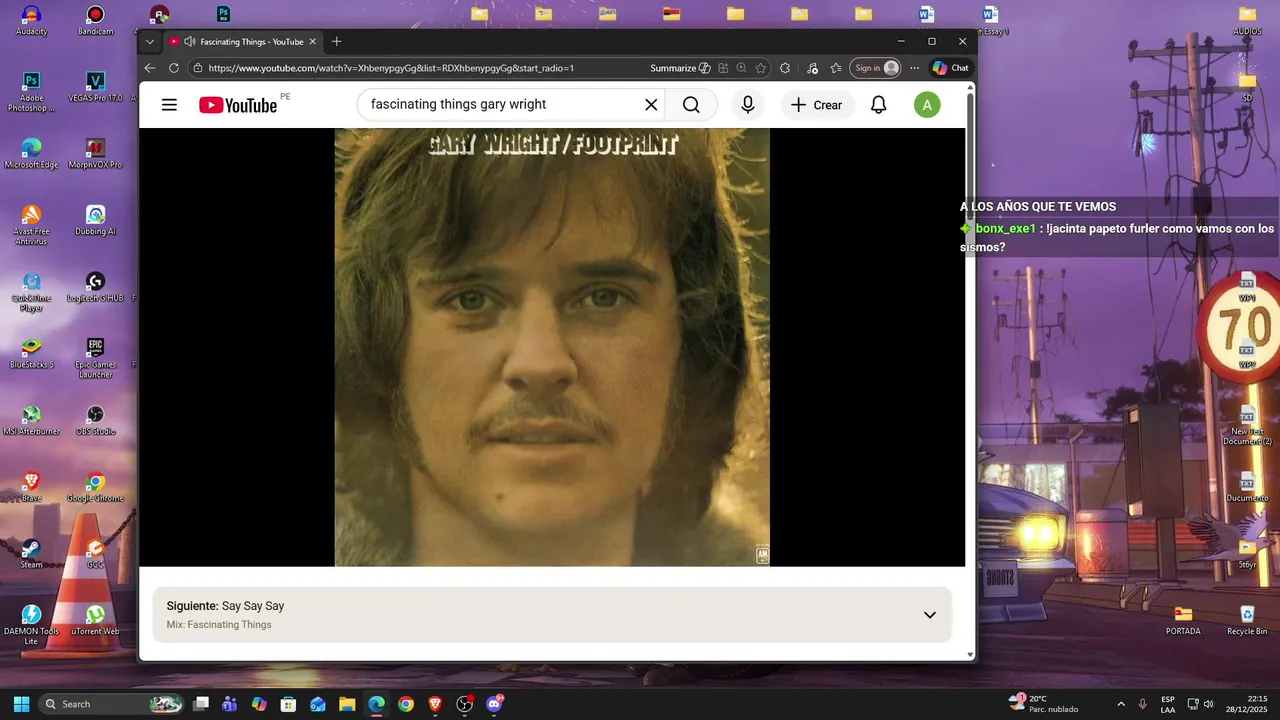Open the Windows Start menu
This screenshot has width=1280, height=720.
pyautogui.click(x=21, y=704)
